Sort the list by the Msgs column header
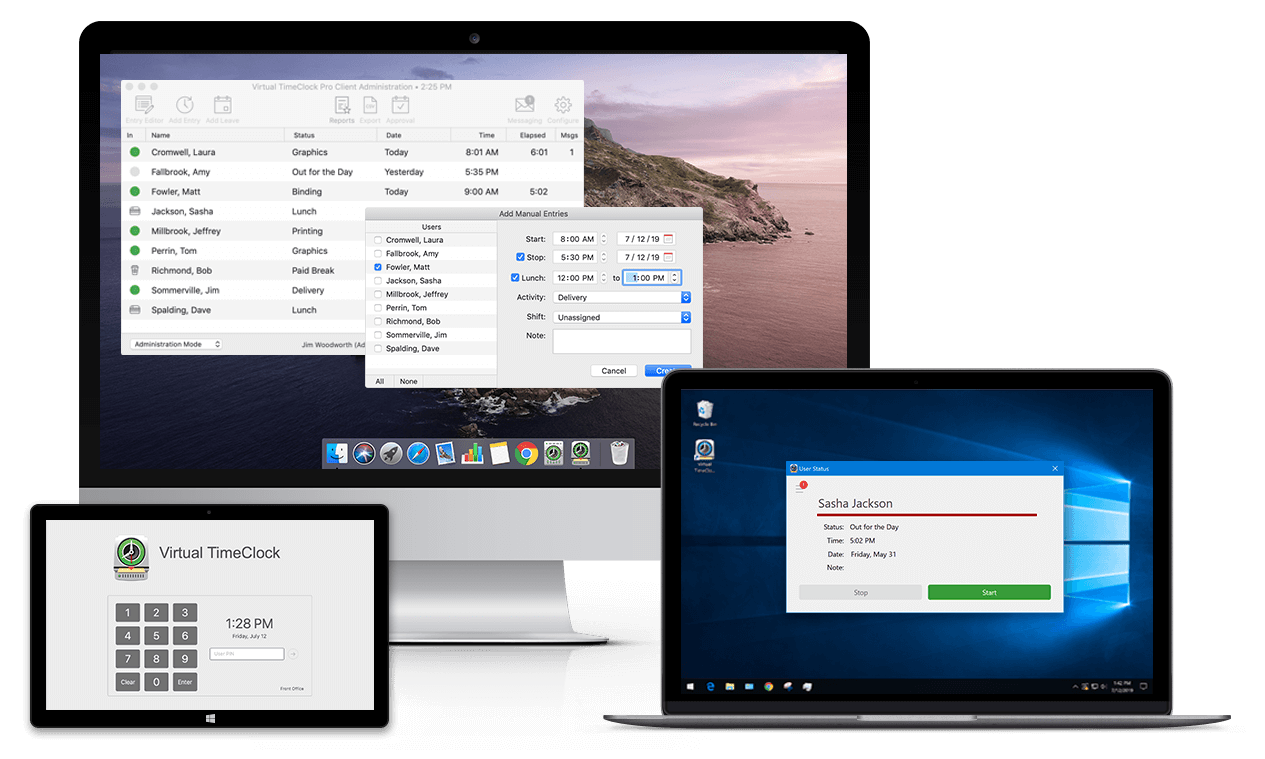This screenshot has height=759, width=1265. click(x=569, y=135)
